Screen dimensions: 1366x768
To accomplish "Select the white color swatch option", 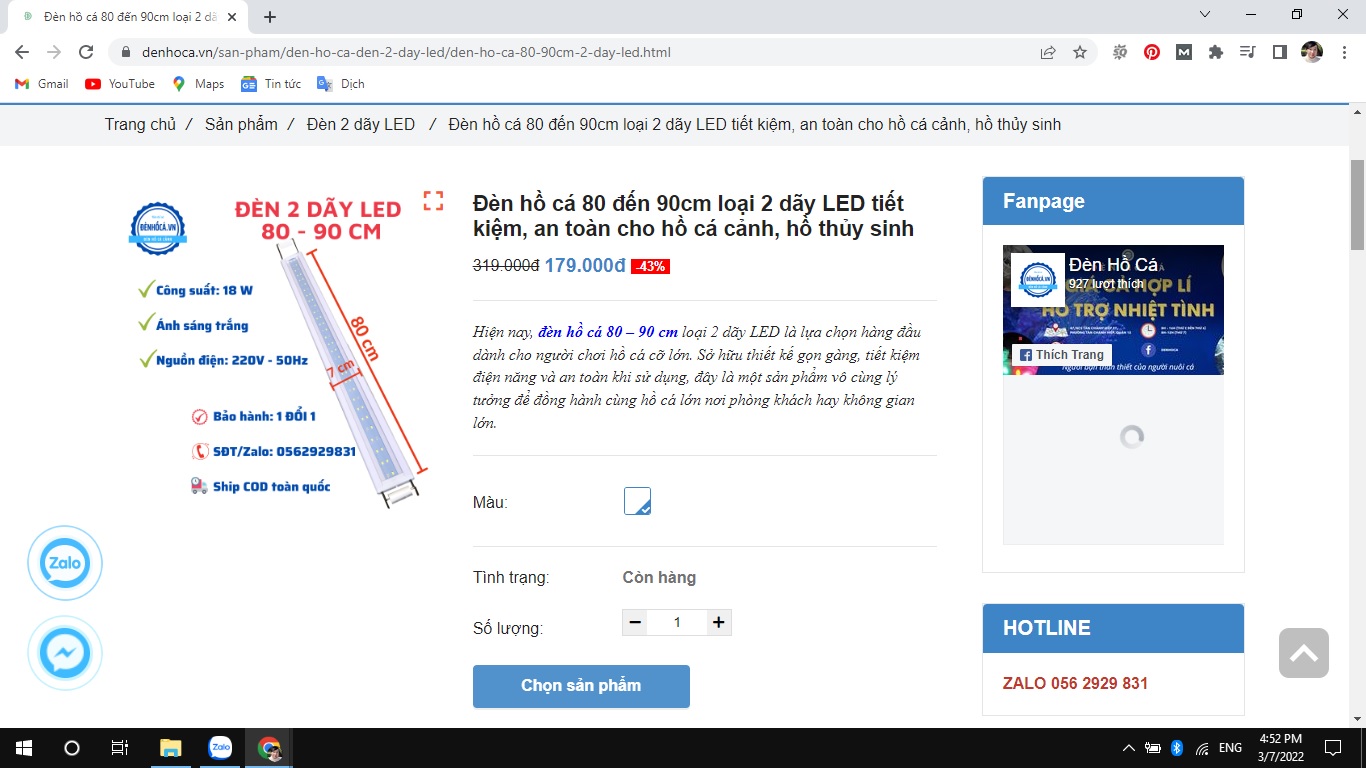I will click(637, 501).
